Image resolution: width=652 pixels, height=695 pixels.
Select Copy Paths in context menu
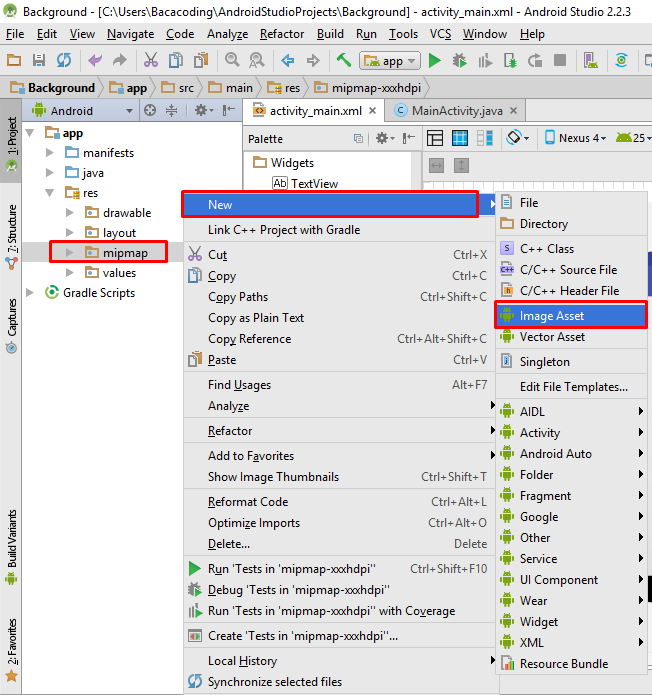(340, 297)
